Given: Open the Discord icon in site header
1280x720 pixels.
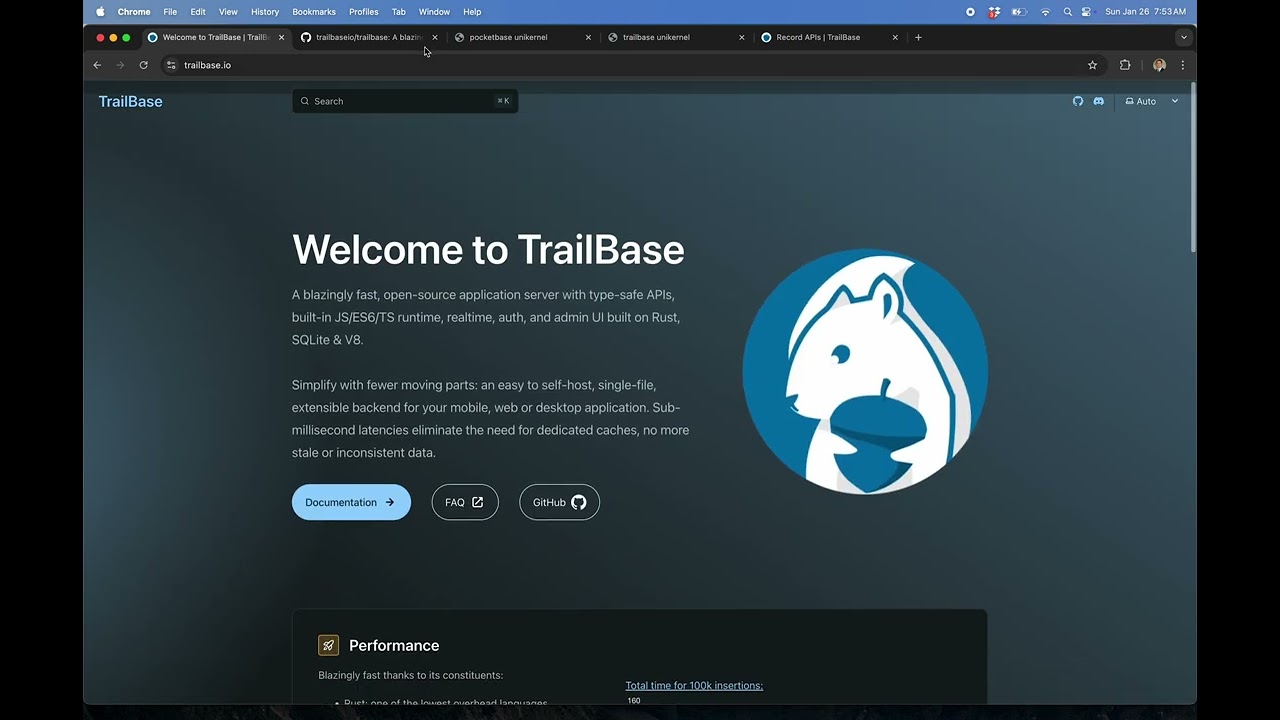Looking at the screenshot, I should 1099,101.
